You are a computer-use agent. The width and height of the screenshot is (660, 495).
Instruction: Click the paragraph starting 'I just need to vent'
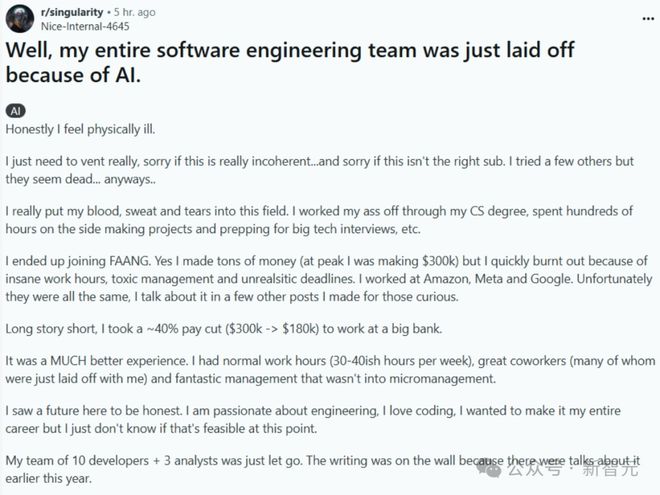coord(320,171)
